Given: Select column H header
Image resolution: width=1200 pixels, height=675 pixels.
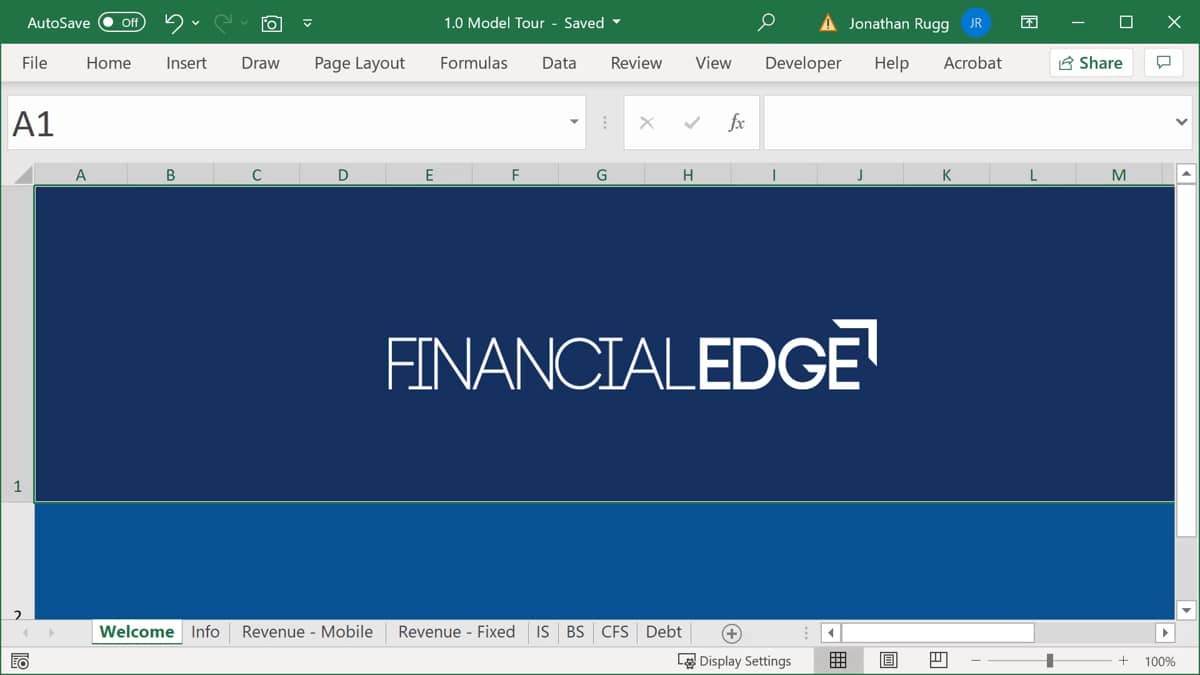Looking at the screenshot, I should coord(688,175).
